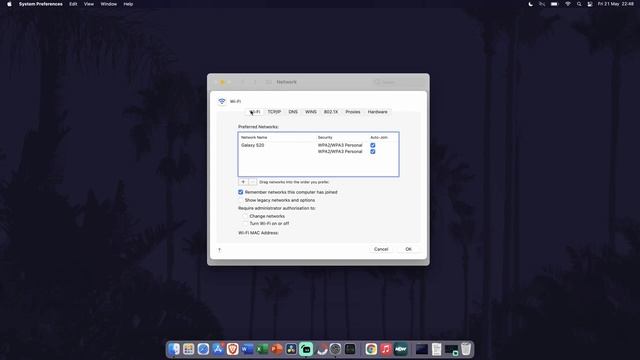The image size is (640, 360).
Task: Open Spotlight search in menu bar
Action: (579, 4)
